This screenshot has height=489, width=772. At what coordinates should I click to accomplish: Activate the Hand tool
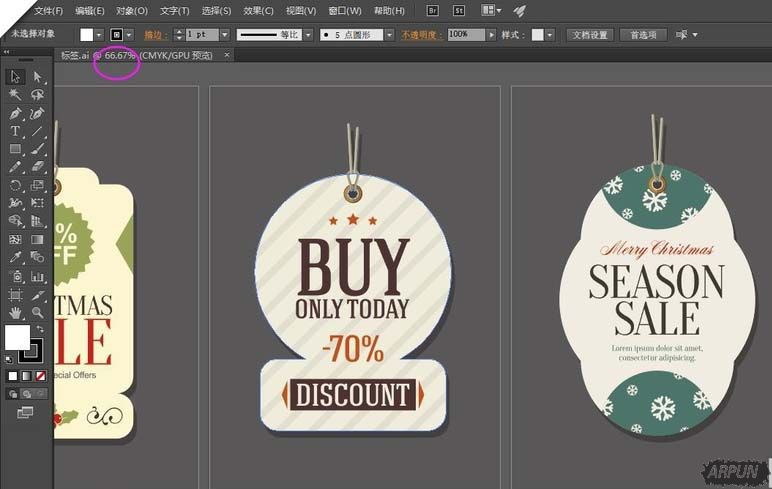click(x=16, y=312)
